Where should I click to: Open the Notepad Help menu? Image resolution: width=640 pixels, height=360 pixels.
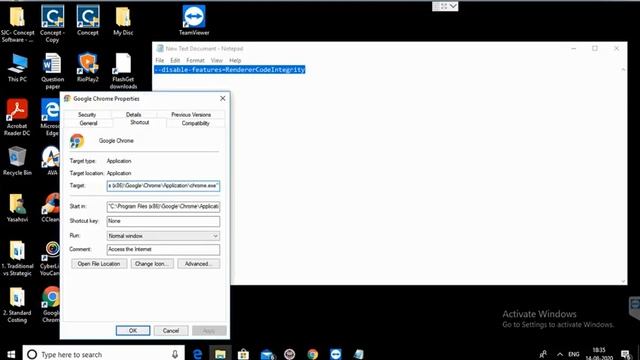pyautogui.click(x=235, y=60)
